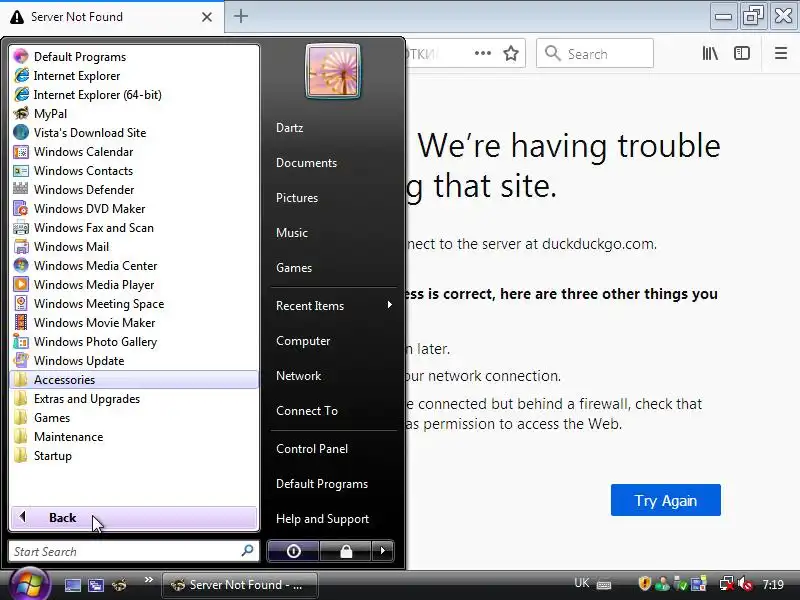
Task: Select Connect To
Action: click(x=307, y=411)
